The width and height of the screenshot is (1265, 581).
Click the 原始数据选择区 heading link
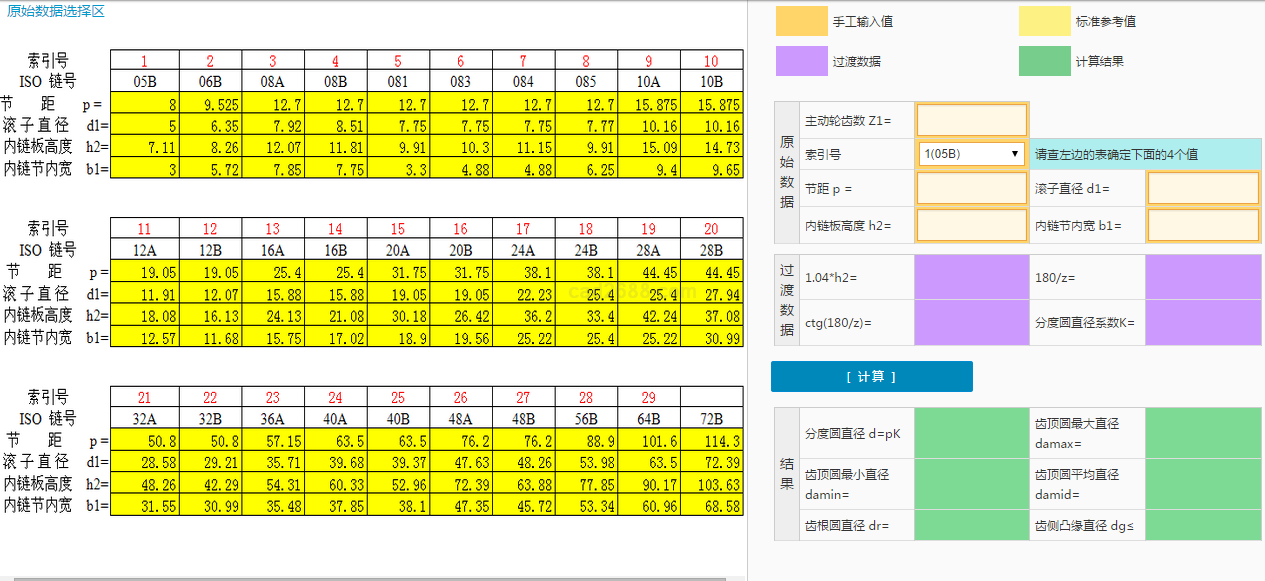coord(55,11)
